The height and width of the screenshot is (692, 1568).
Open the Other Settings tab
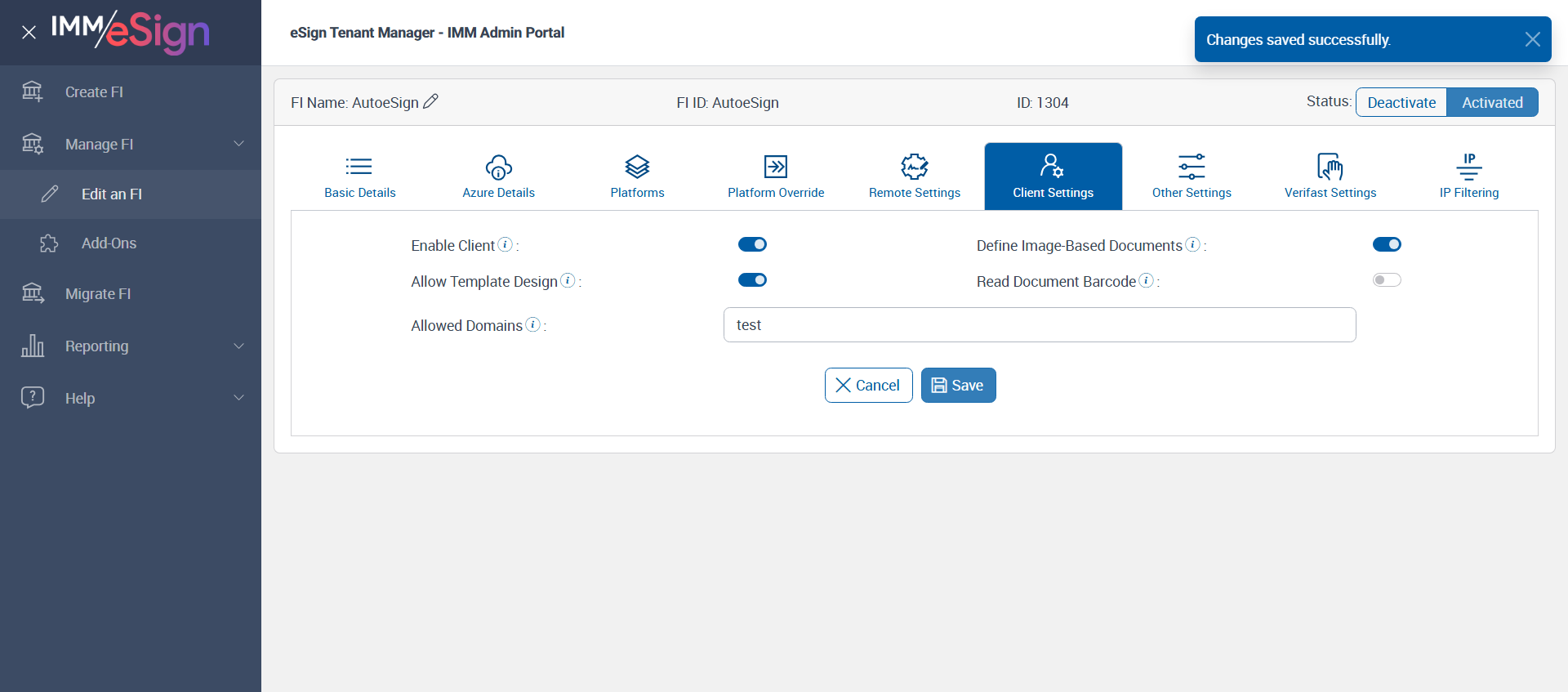coord(1192,176)
